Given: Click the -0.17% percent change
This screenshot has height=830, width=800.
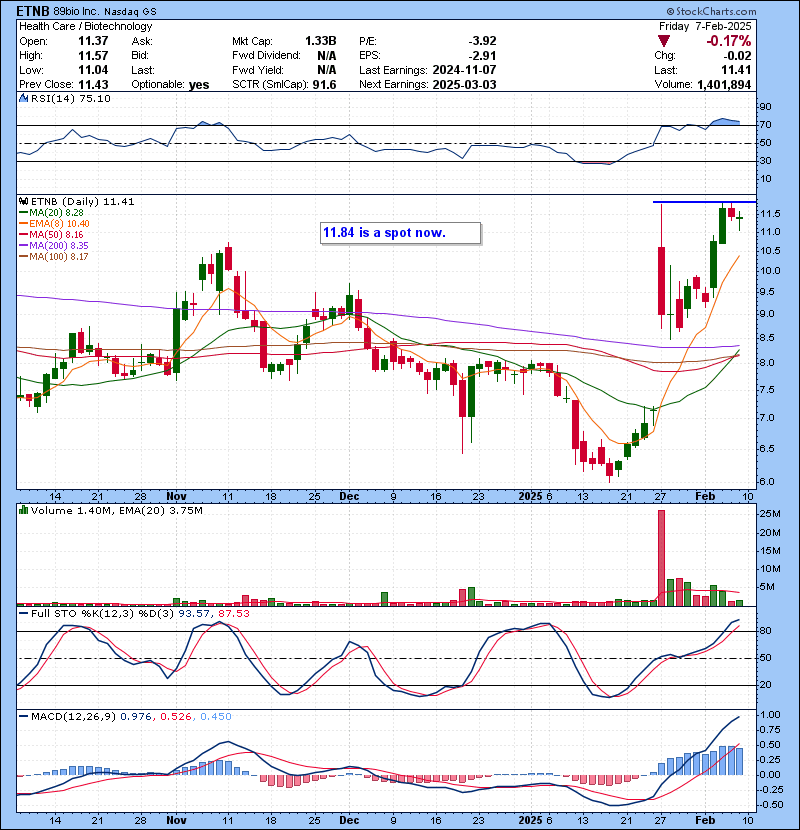Looking at the screenshot, I should (729, 41).
